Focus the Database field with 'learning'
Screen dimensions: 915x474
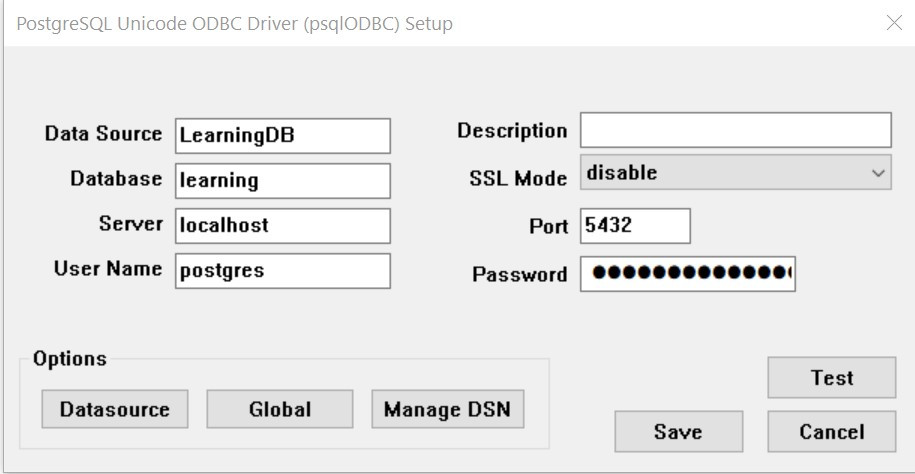282,181
